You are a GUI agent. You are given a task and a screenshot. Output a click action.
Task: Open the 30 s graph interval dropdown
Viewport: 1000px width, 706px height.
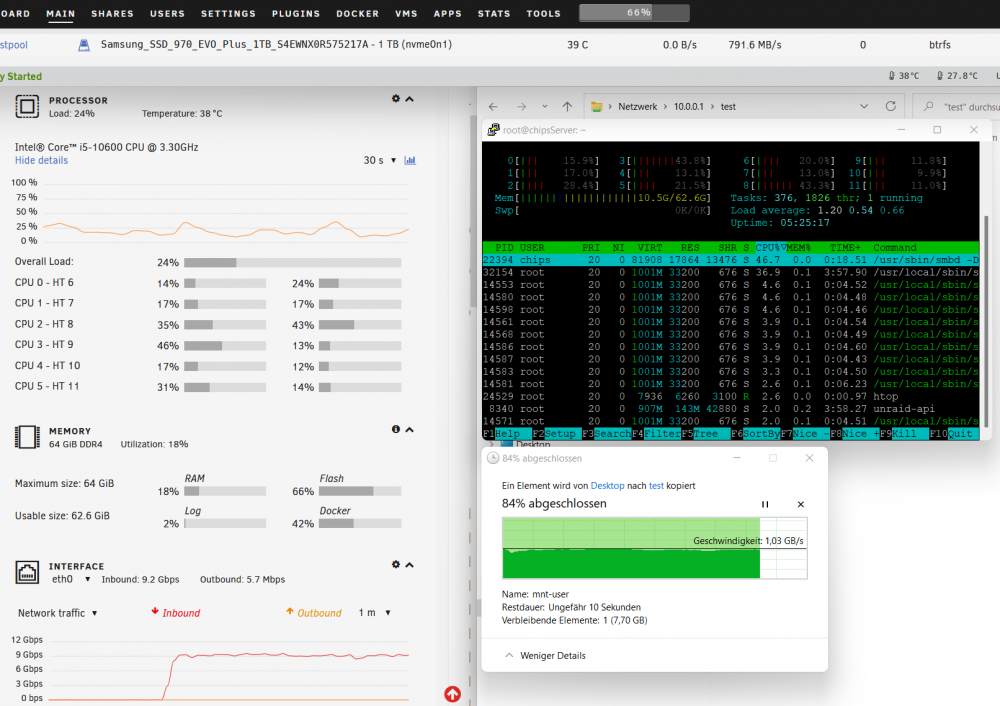(x=380, y=160)
